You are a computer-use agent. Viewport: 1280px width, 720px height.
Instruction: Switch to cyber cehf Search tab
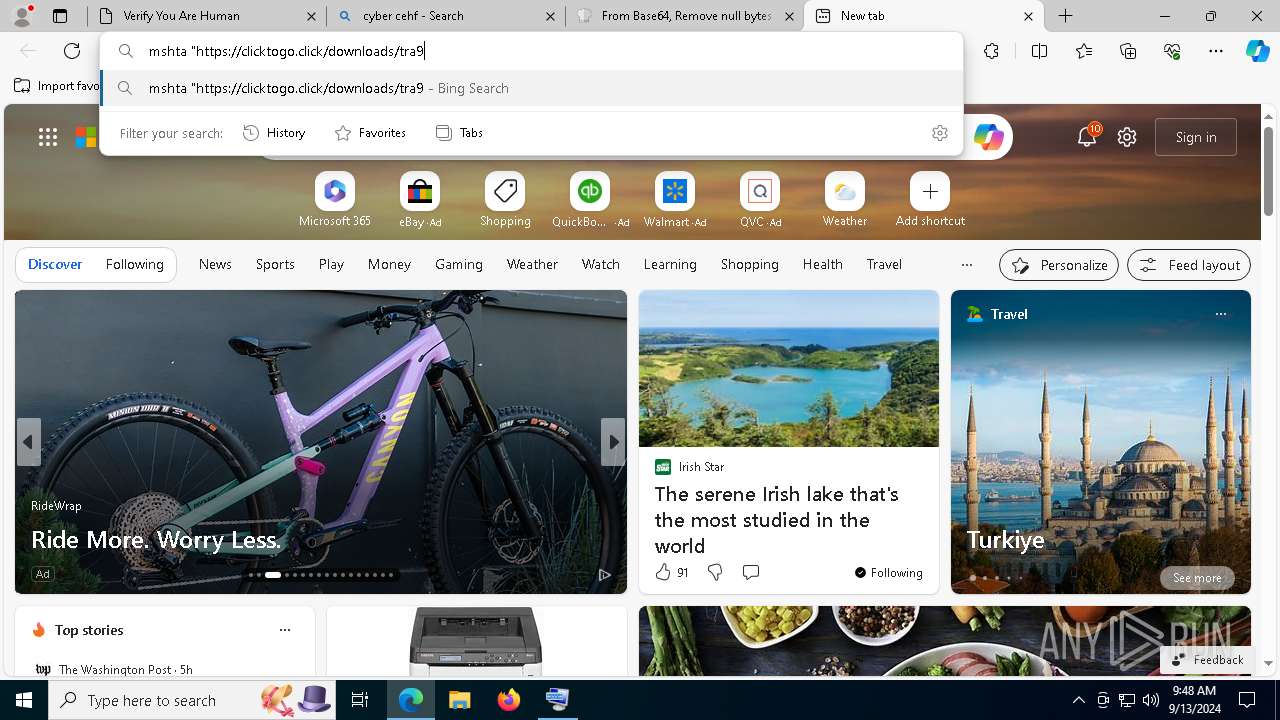click(446, 16)
